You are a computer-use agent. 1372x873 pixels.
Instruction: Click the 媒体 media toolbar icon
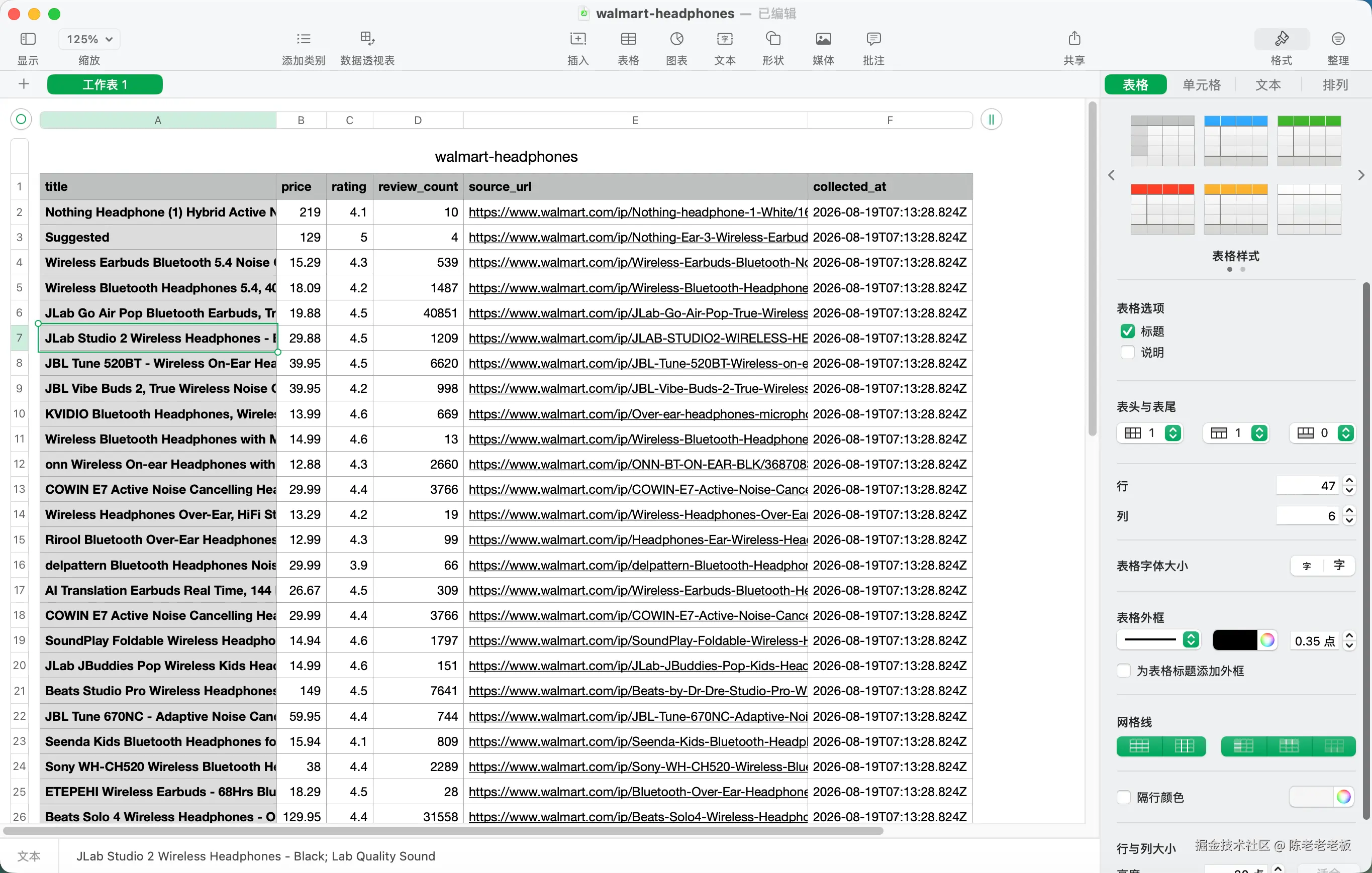tap(823, 39)
